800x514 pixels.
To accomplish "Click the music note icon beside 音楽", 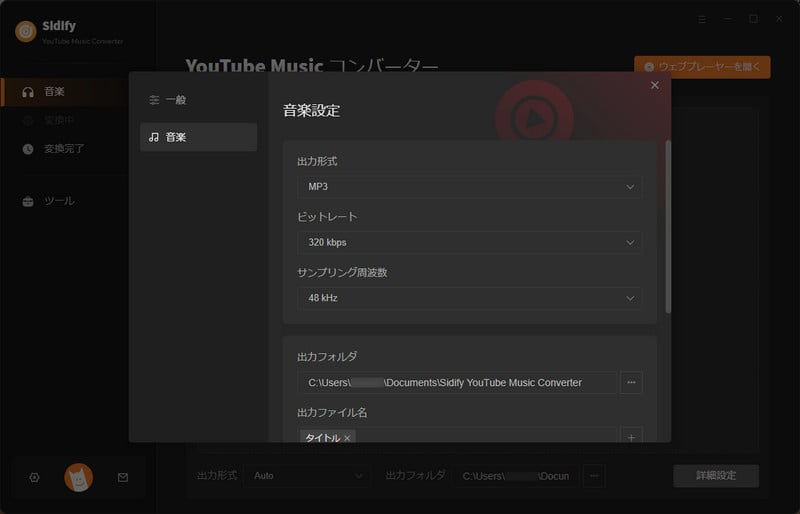I will pyautogui.click(x=154, y=137).
